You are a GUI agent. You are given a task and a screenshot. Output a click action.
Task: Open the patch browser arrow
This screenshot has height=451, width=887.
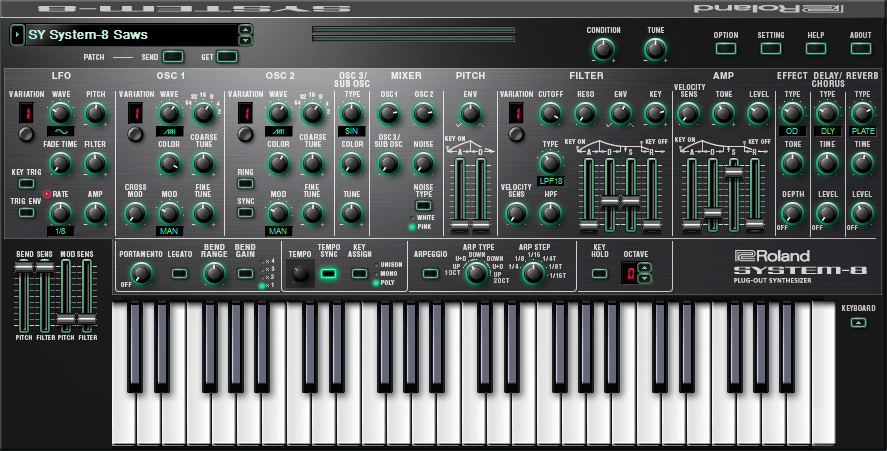pyautogui.click(x=18, y=35)
